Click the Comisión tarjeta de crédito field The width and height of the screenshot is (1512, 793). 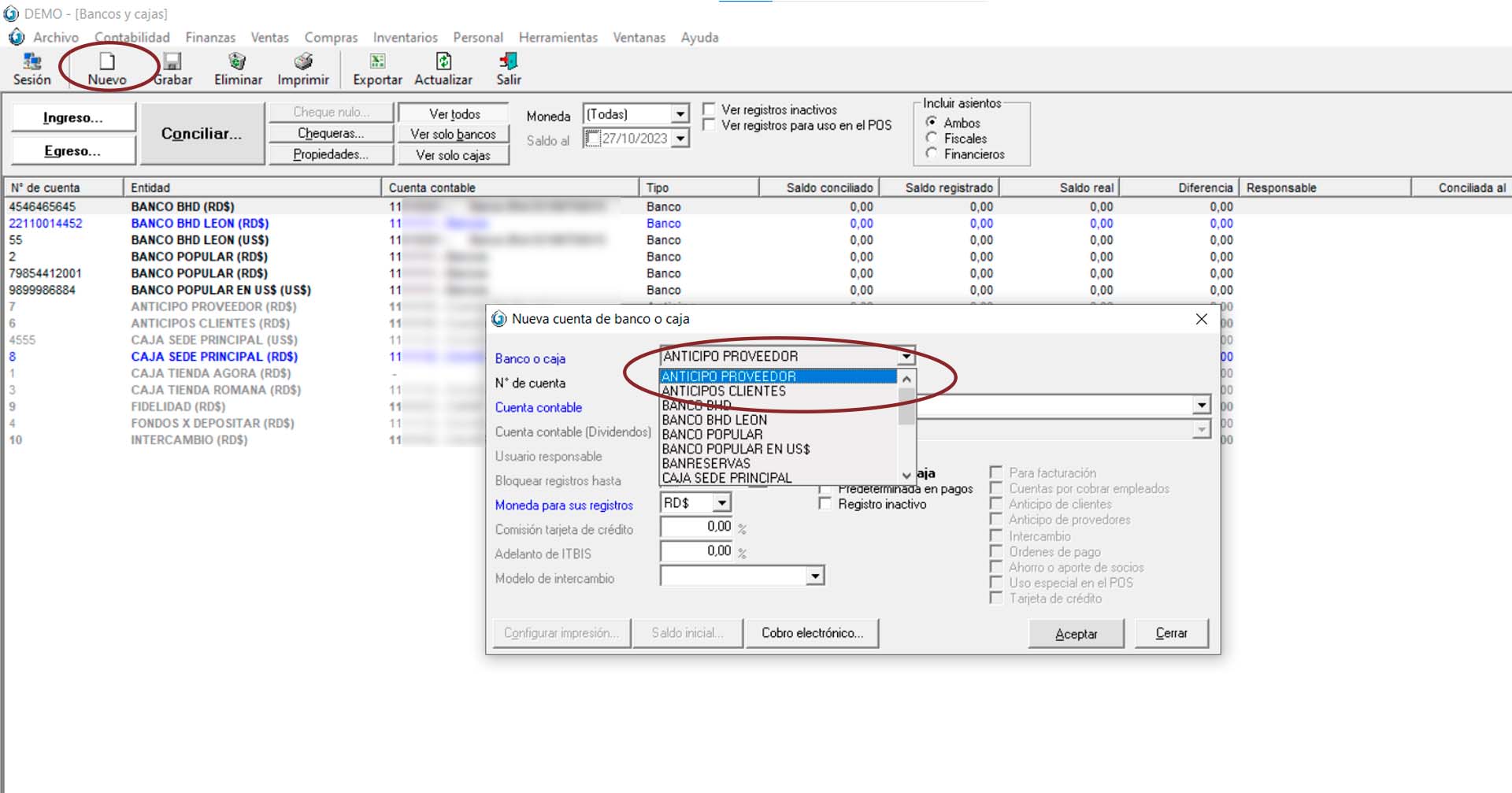697,527
